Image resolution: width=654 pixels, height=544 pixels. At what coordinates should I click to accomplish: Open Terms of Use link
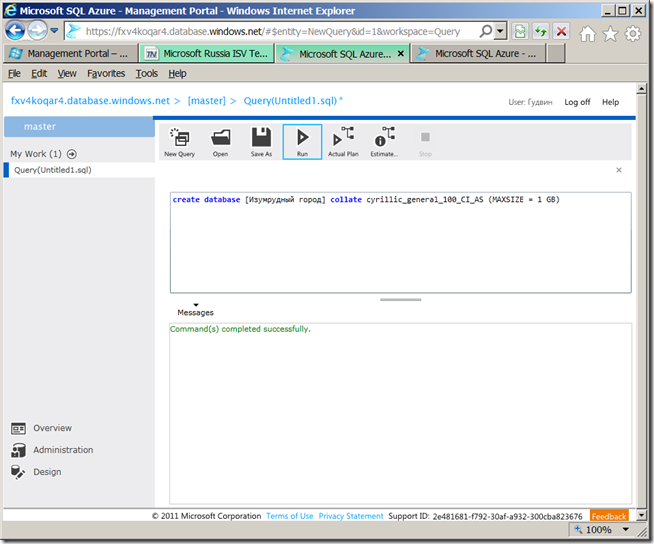[x=289, y=516]
